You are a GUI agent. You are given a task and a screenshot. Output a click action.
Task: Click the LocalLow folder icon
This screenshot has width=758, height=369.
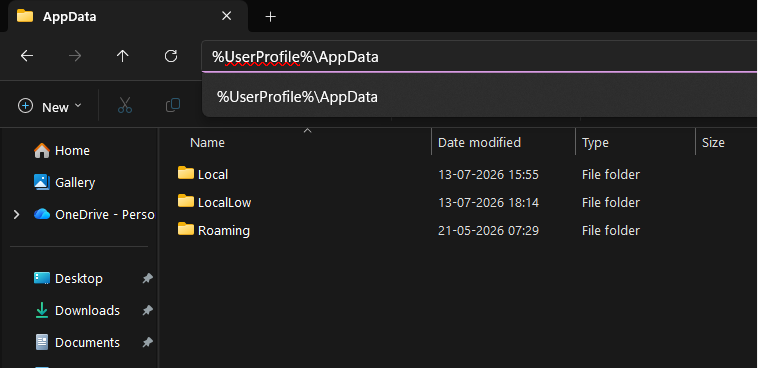tap(186, 201)
